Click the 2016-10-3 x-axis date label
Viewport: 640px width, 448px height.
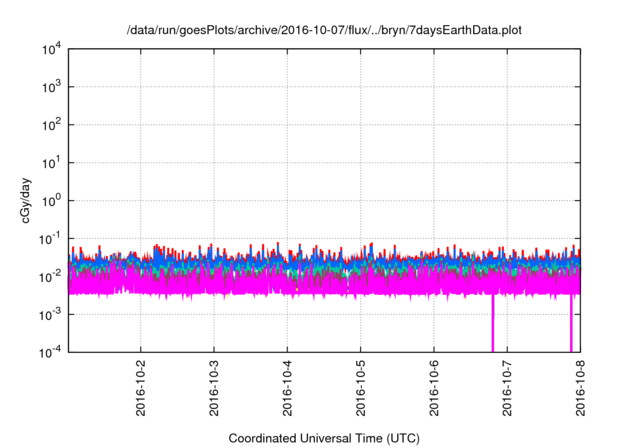pyautogui.click(x=214, y=388)
